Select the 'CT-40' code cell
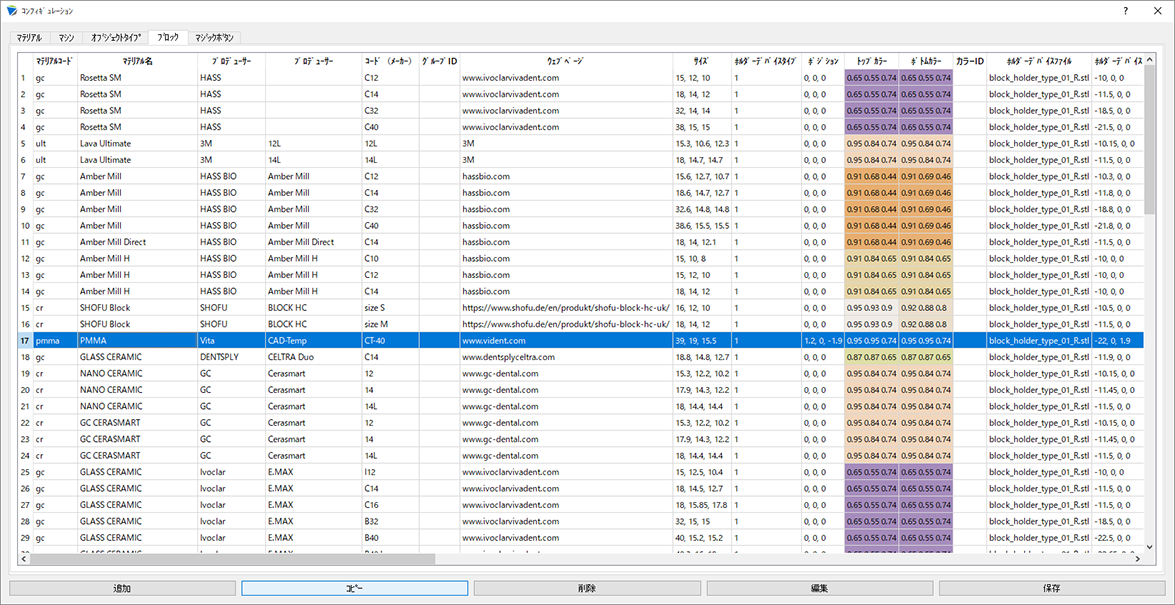 390,341
